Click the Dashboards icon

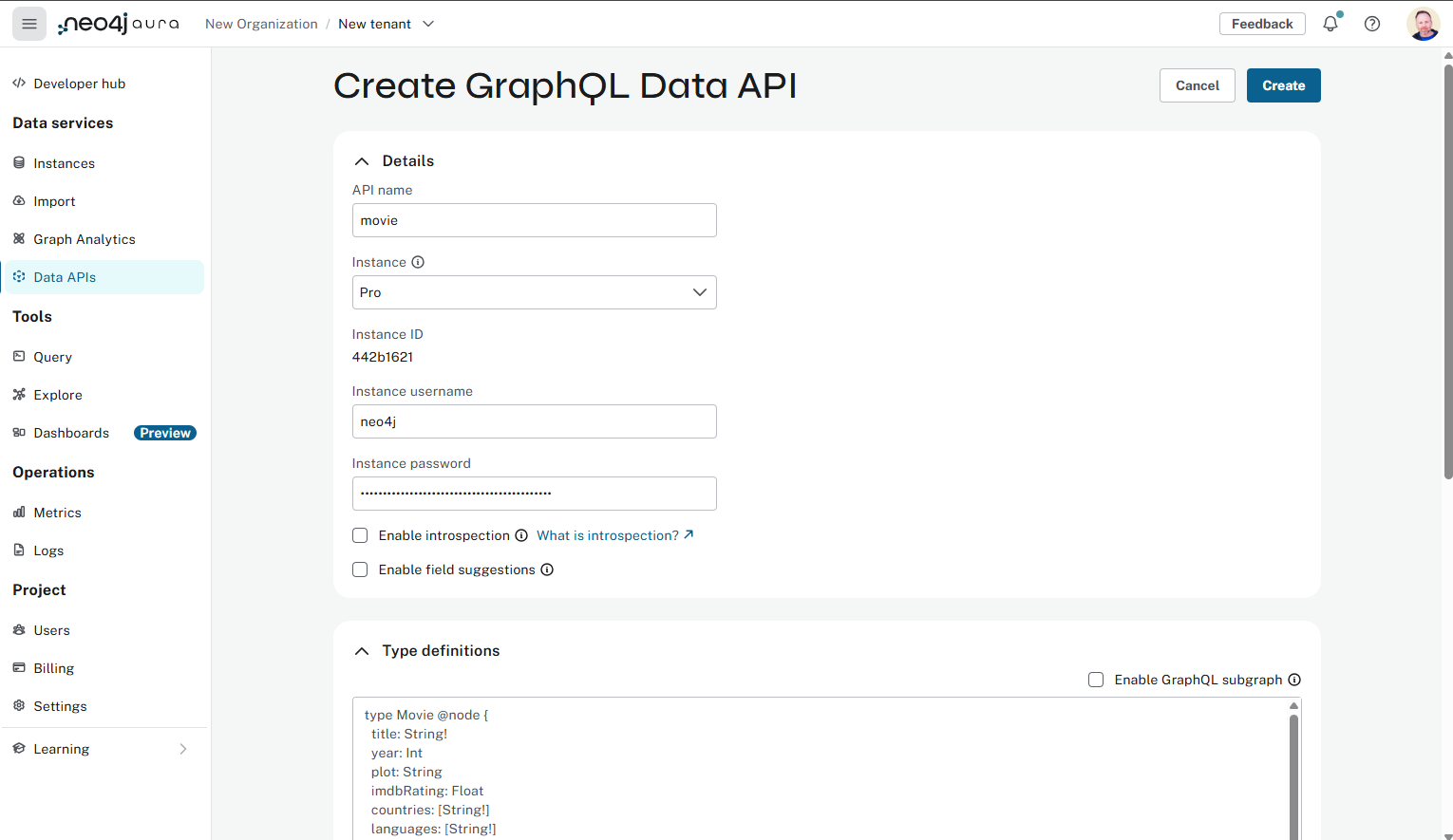[x=19, y=433]
